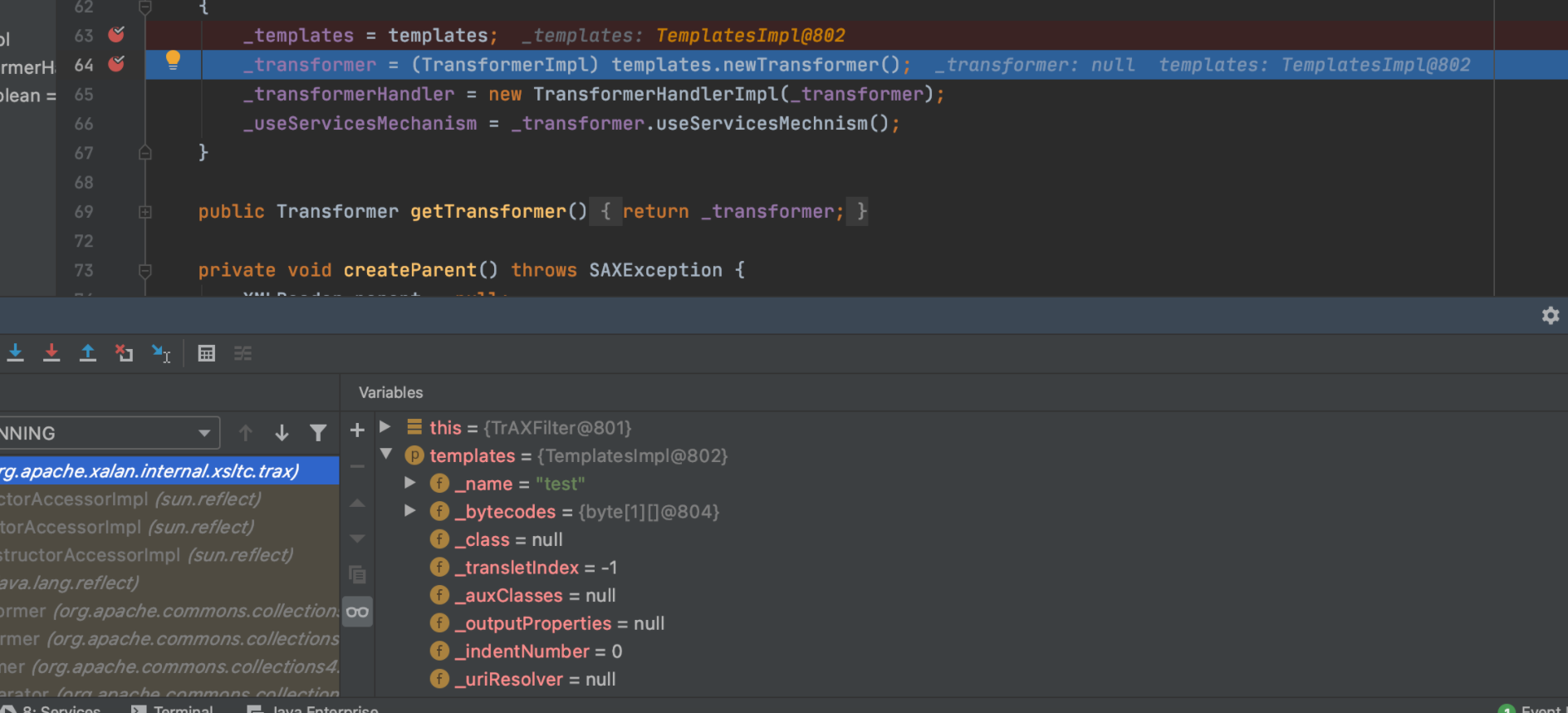Click the Force Step Into icon
Image resolution: width=1568 pixels, height=713 pixels.
pyautogui.click(x=51, y=353)
